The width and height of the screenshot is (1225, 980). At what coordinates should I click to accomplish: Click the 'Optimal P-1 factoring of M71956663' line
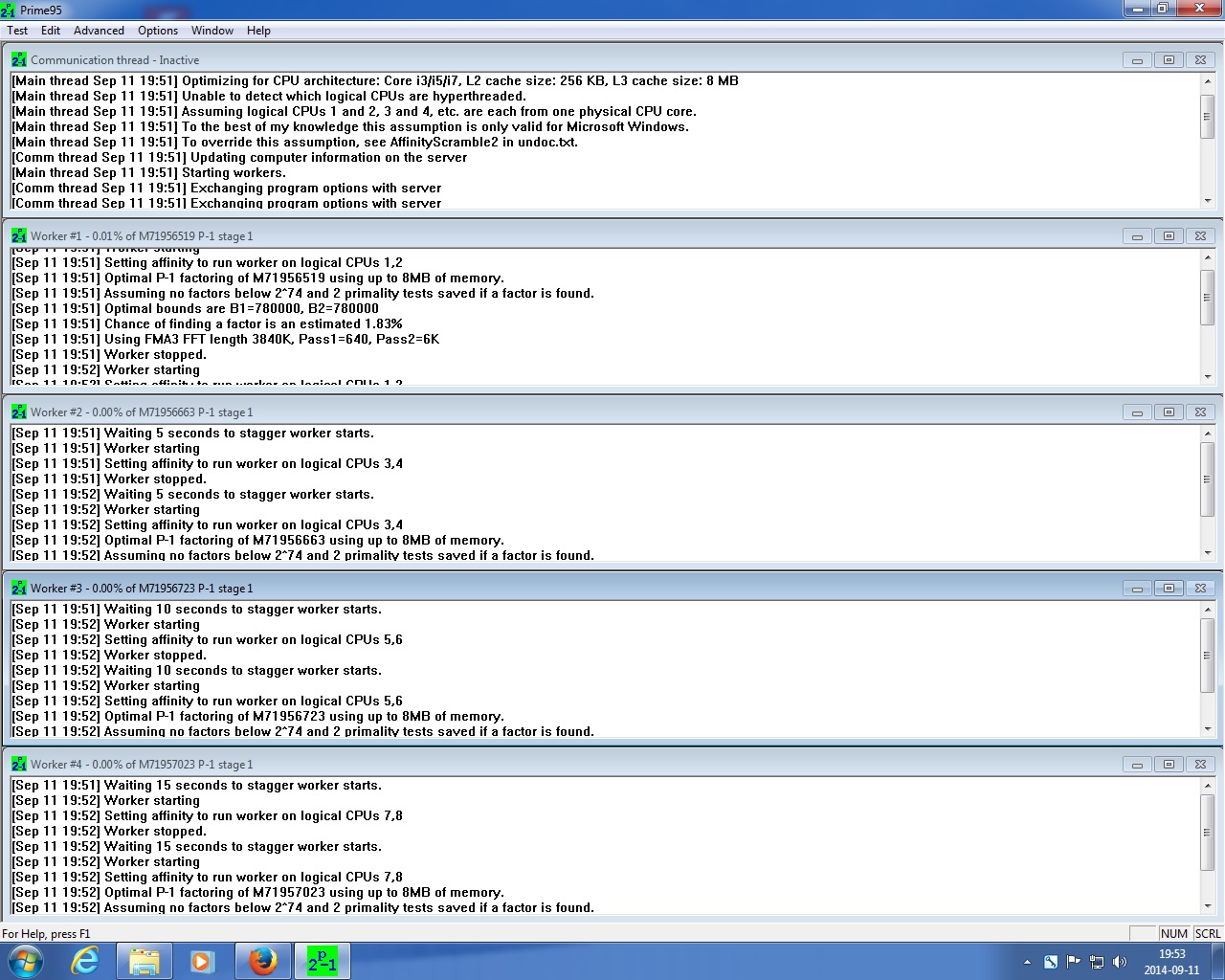(x=257, y=541)
